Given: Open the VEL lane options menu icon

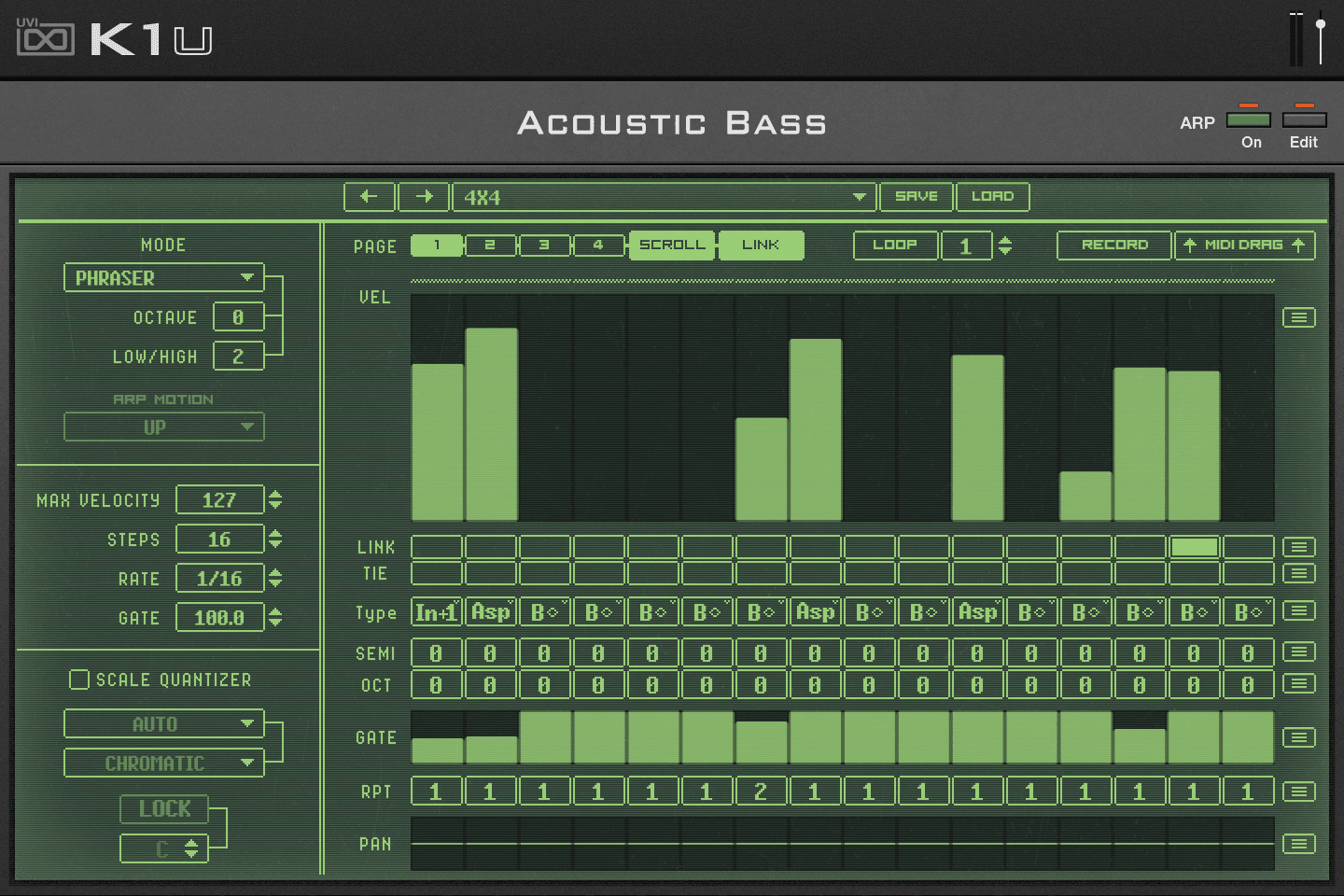Looking at the screenshot, I should 1298,317.
